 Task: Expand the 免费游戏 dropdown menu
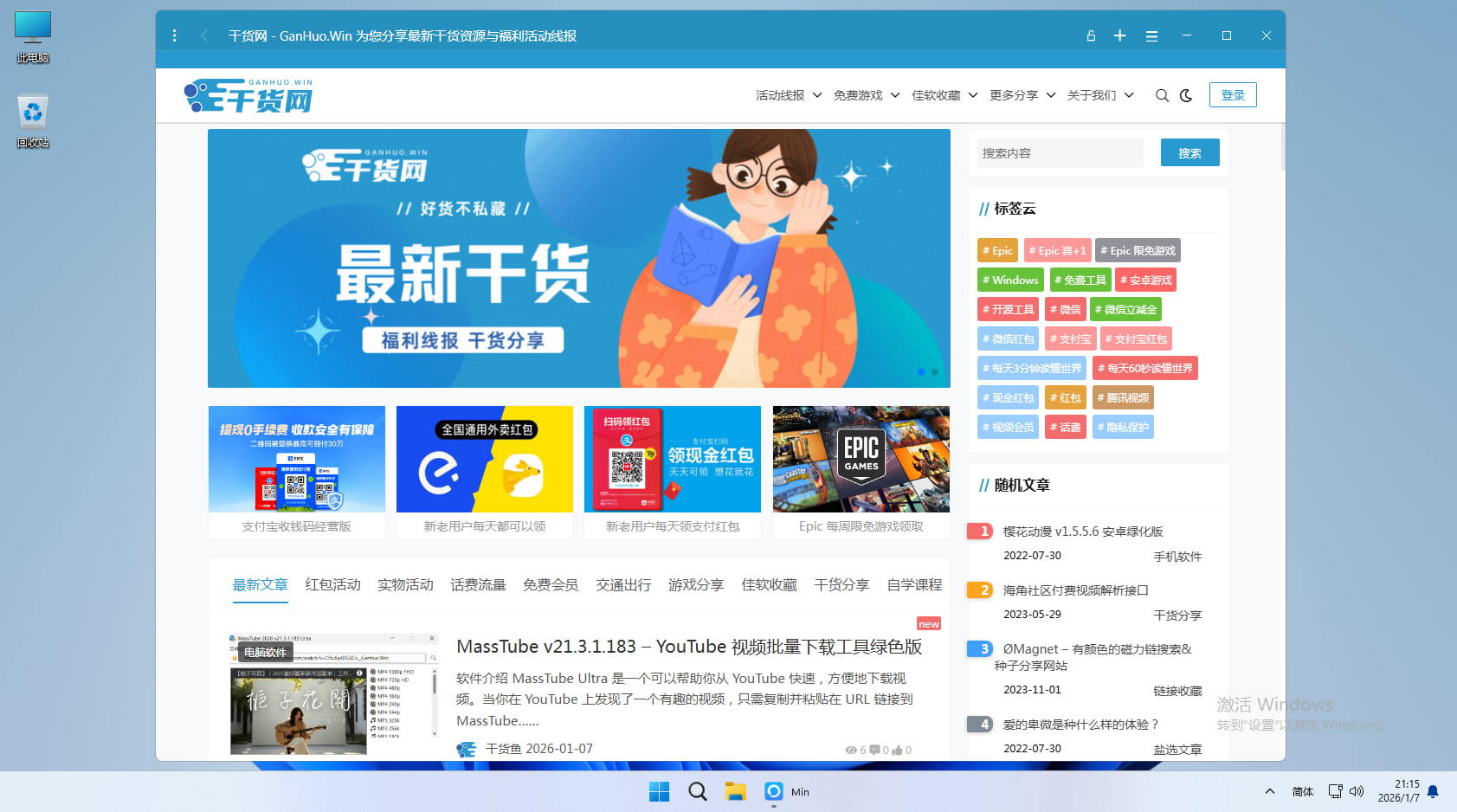(866, 95)
